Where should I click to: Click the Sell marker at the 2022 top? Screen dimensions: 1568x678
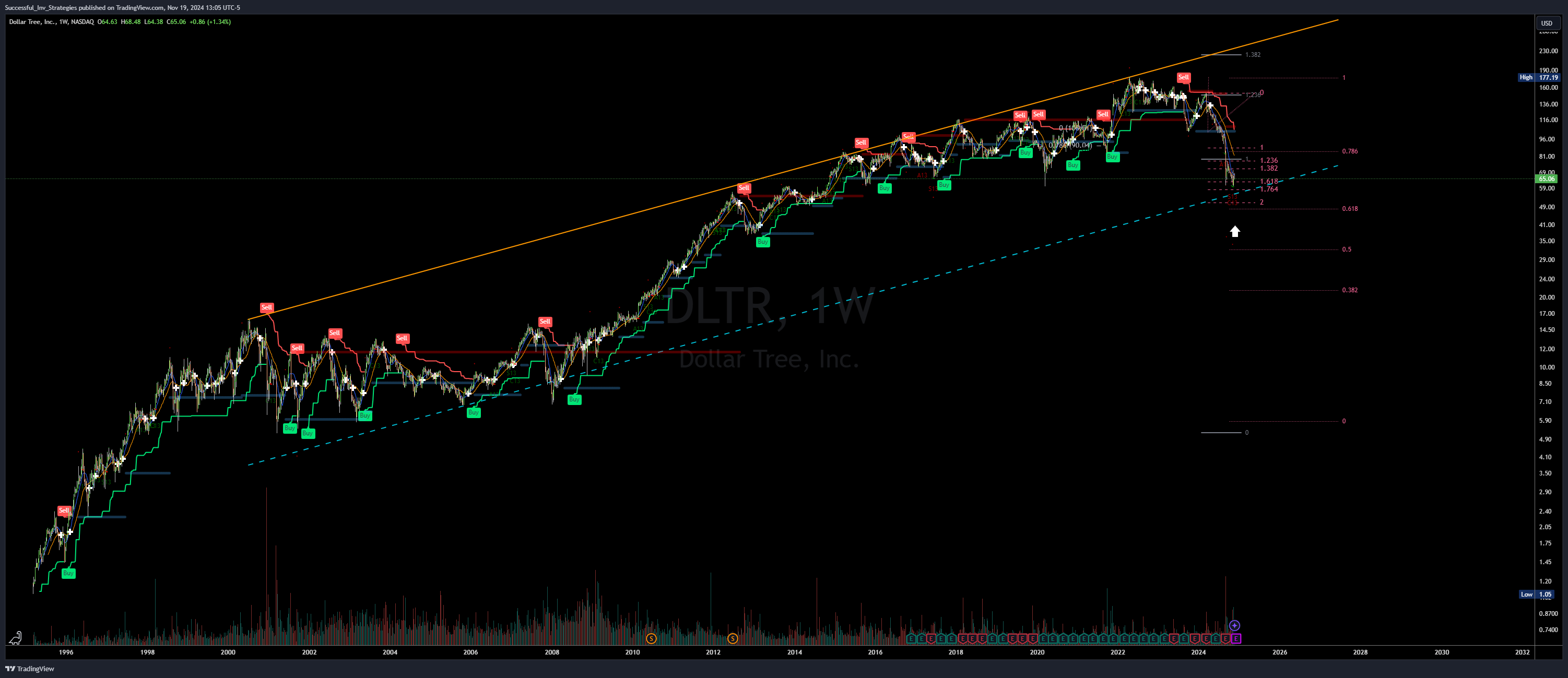1183,77
